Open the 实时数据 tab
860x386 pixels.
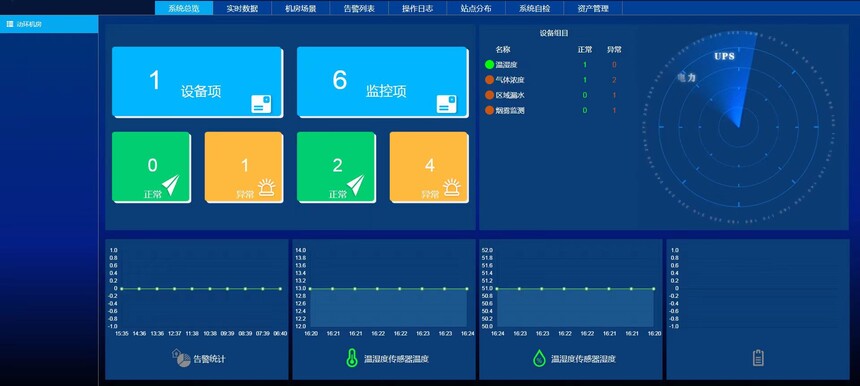[x=242, y=8]
